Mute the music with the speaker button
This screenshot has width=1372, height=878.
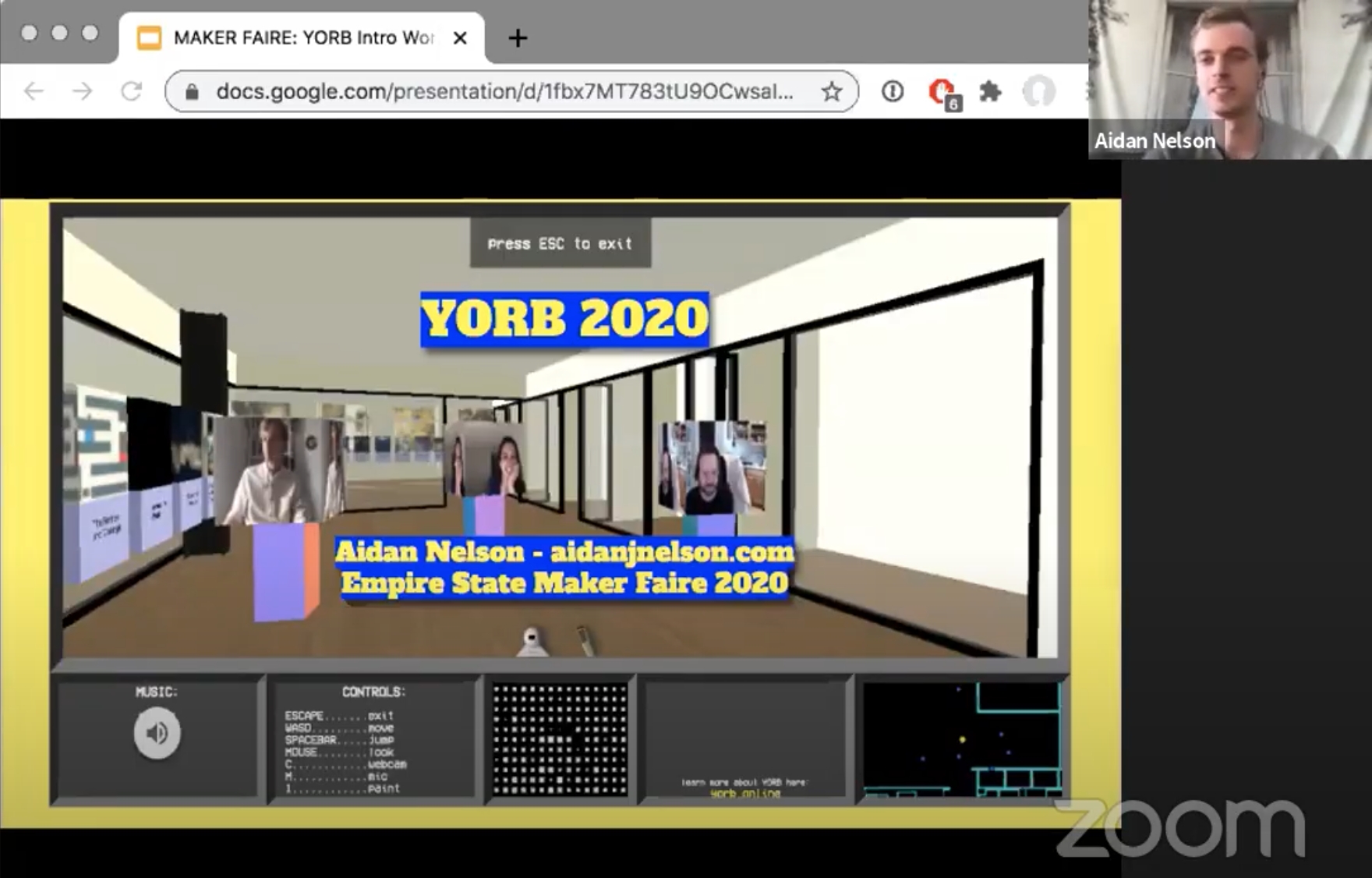(157, 733)
